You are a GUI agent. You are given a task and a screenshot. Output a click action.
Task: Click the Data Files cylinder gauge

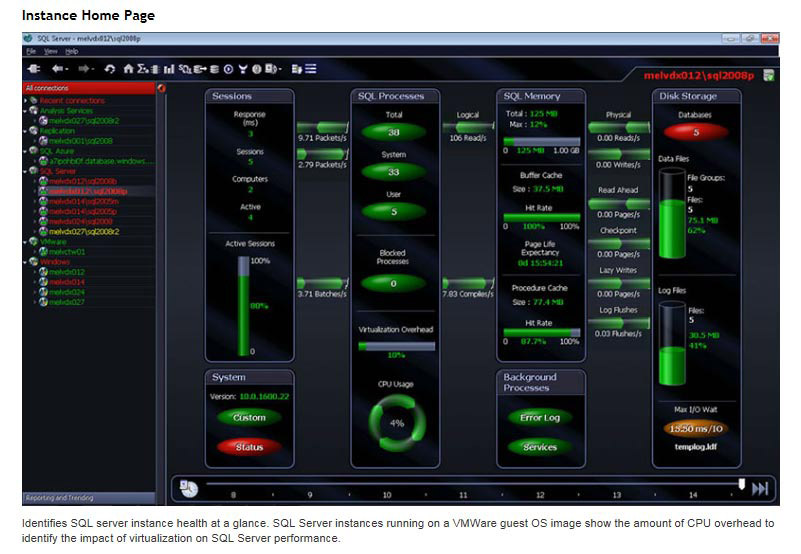coord(672,214)
